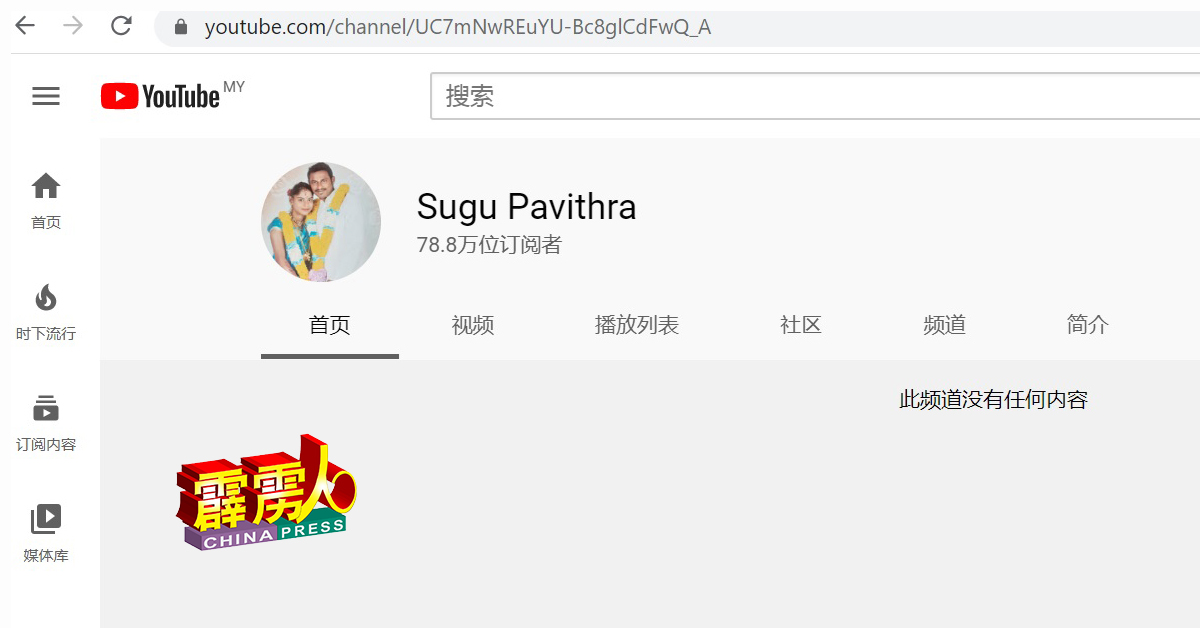Open the 频道 tab
Viewport: 1200px width, 628px height.
[945, 325]
